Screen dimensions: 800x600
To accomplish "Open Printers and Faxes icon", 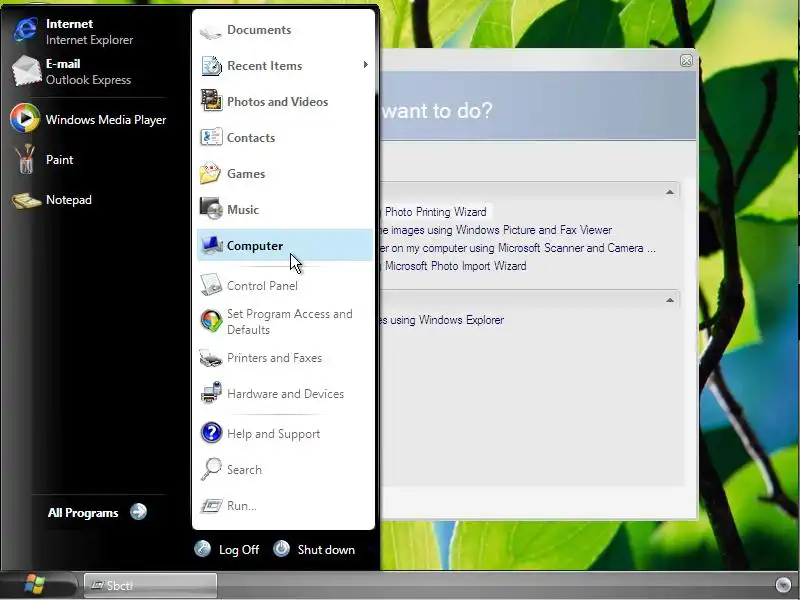I will tap(211, 358).
